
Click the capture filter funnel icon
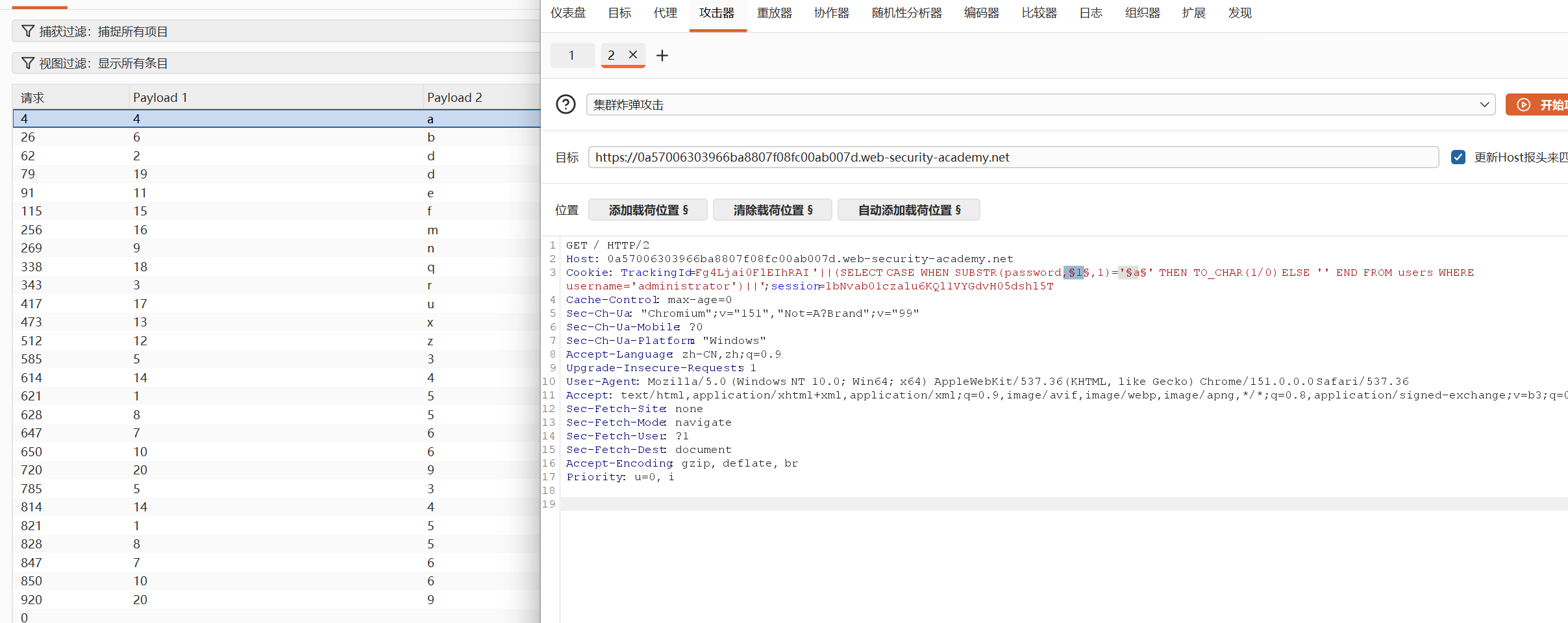click(x=28, y=31)
